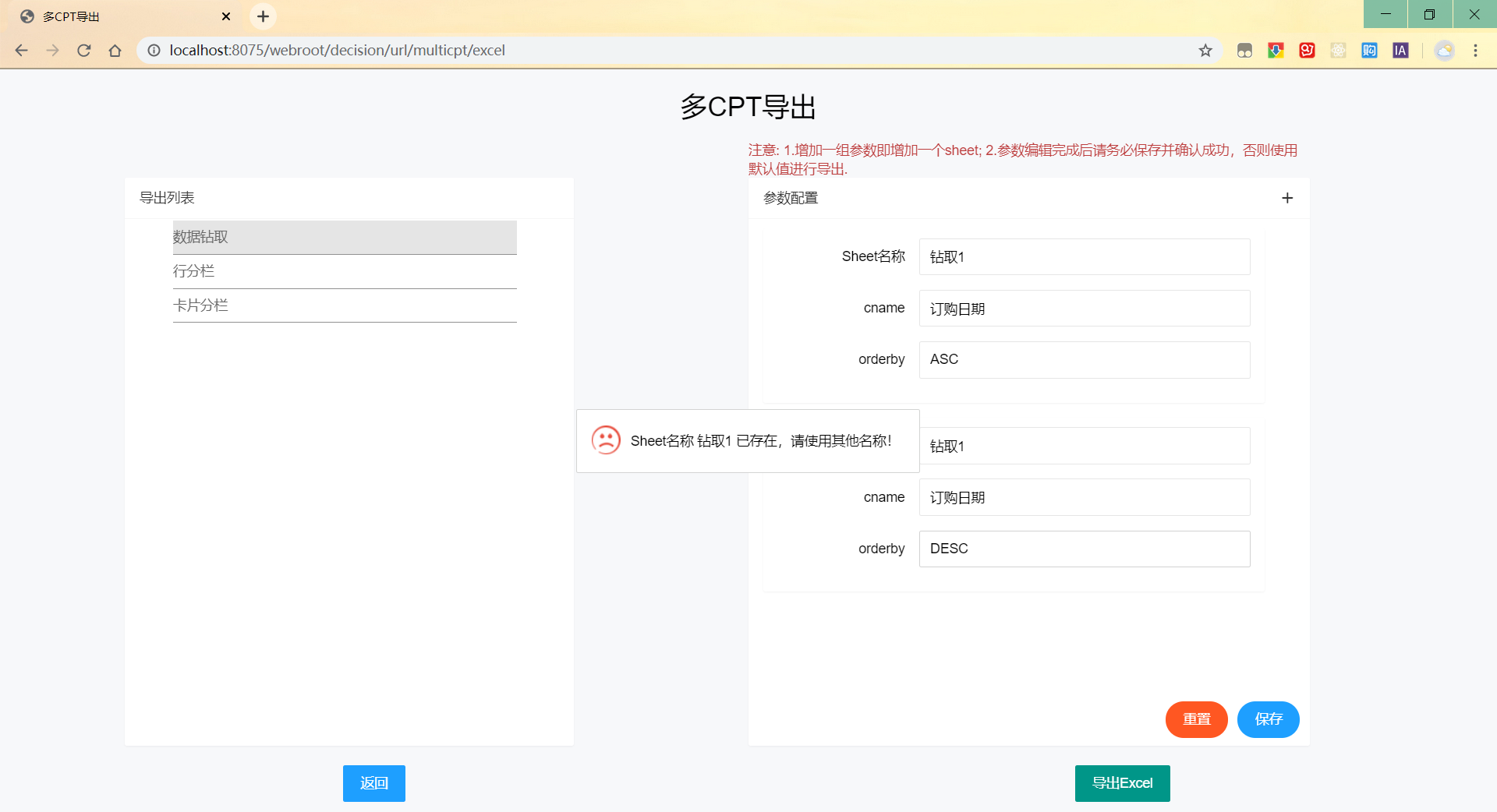Open the Tampermonkey extension icon
Screen dimensions: 1497x812
point(1244,51)
